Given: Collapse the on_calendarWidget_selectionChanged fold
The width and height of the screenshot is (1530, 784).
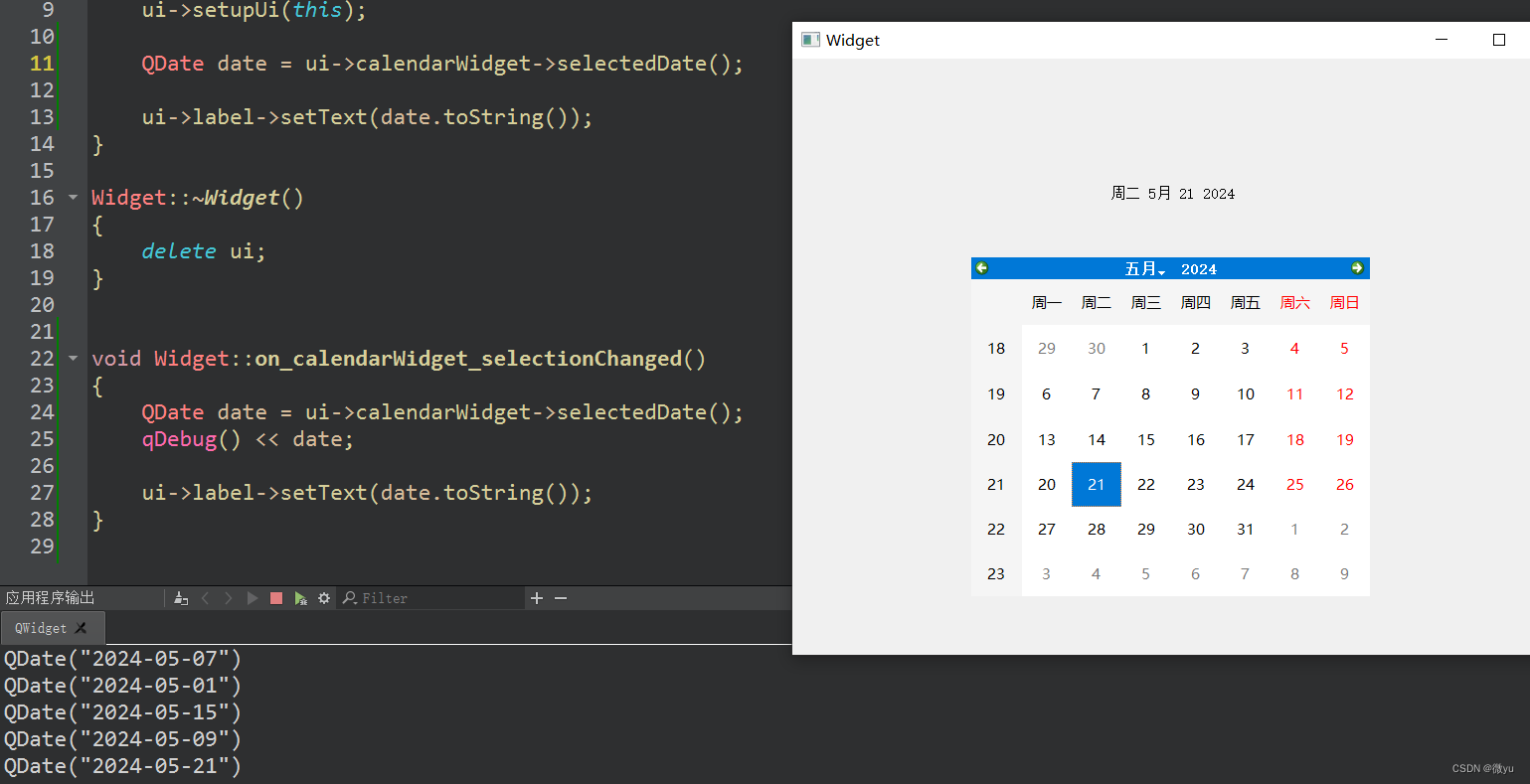Looking at the screenshot, I should [73, 359].
